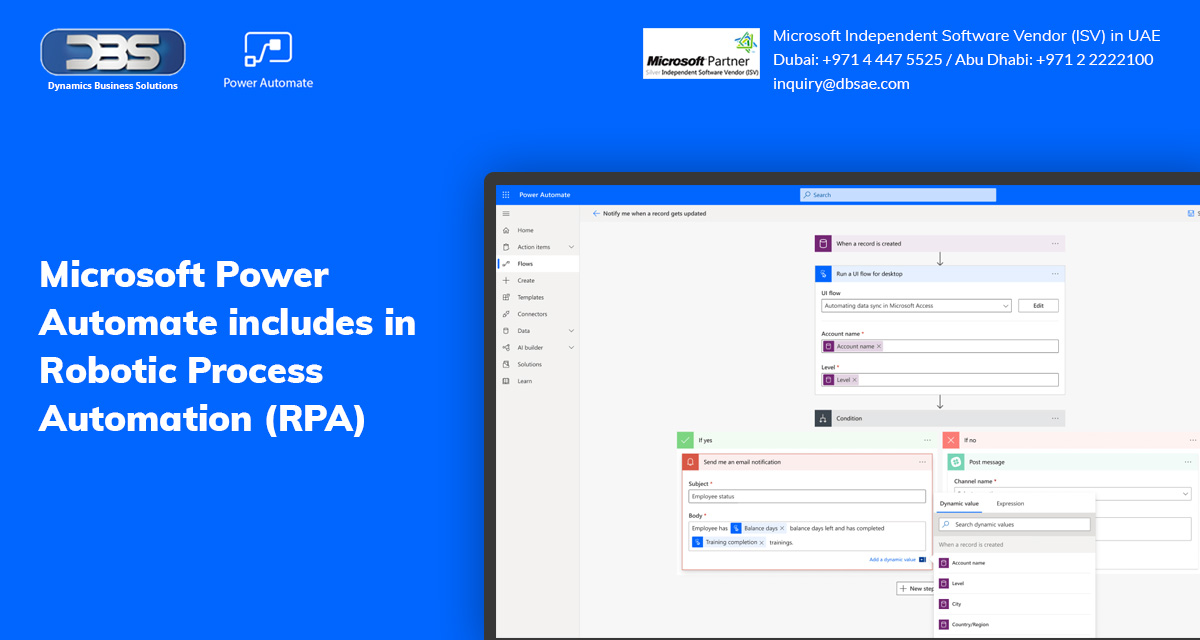Click the DBS Dynamics Business Solutions logo

tap(113, 61)
